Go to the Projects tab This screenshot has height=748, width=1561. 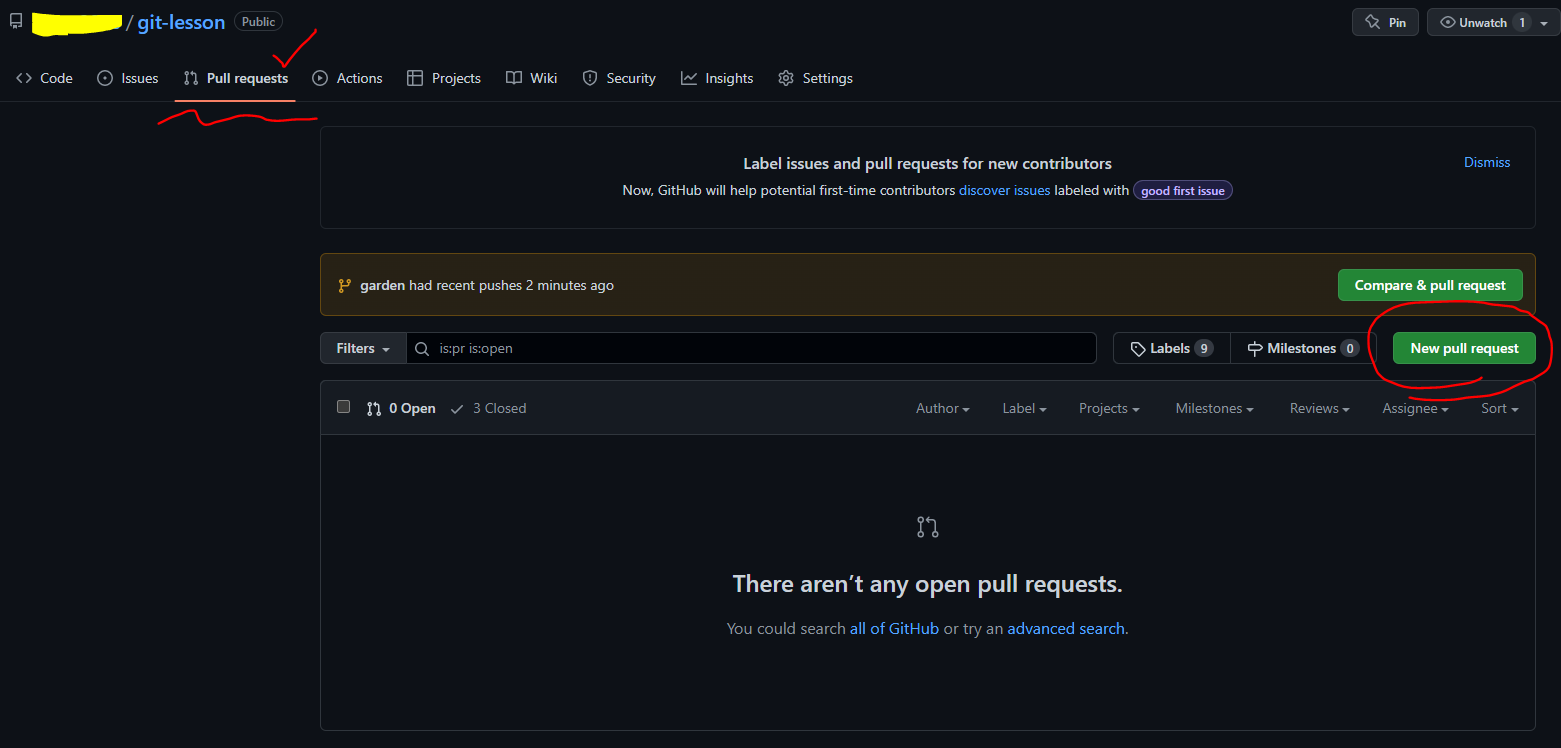point(444,78)
